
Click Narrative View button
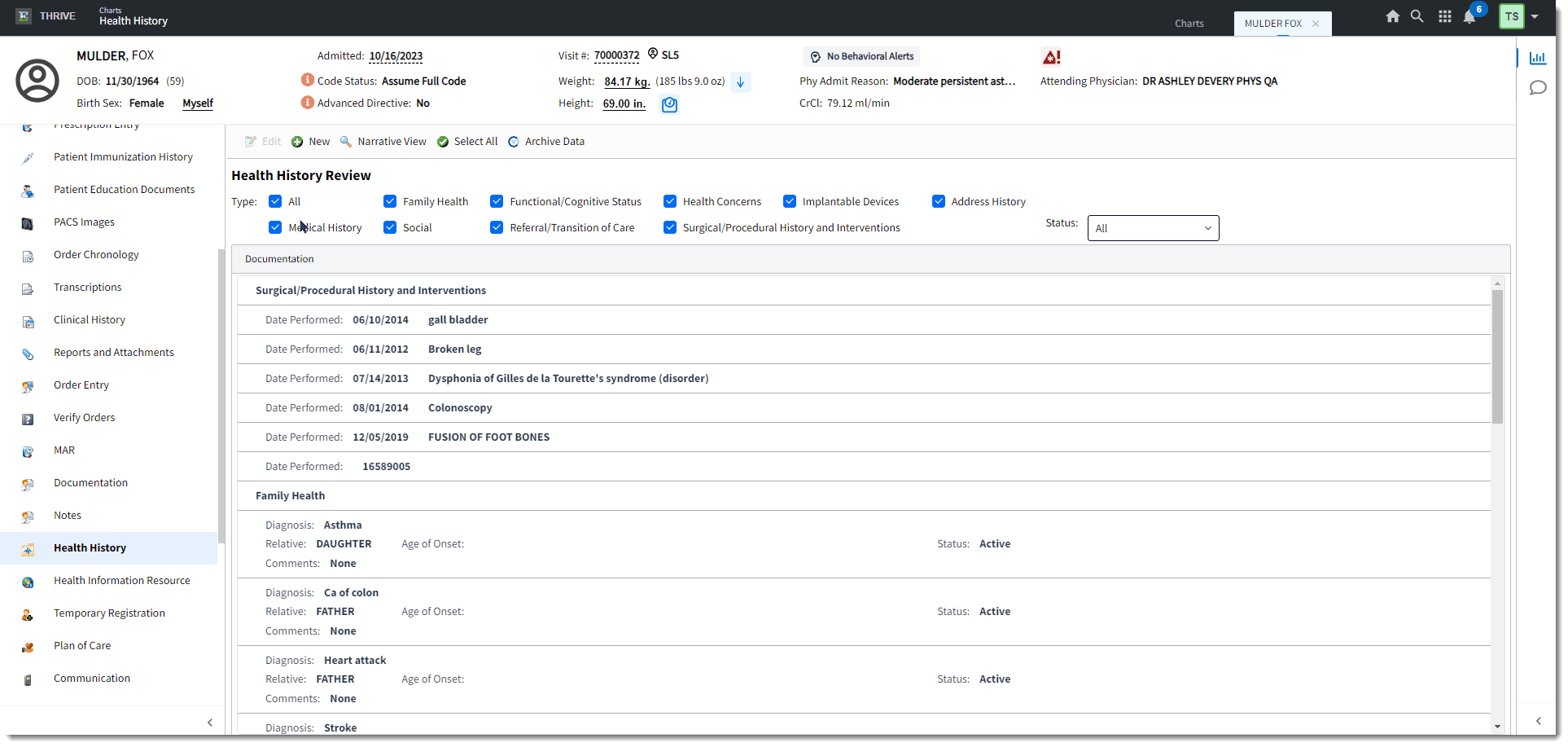(383, 142)
